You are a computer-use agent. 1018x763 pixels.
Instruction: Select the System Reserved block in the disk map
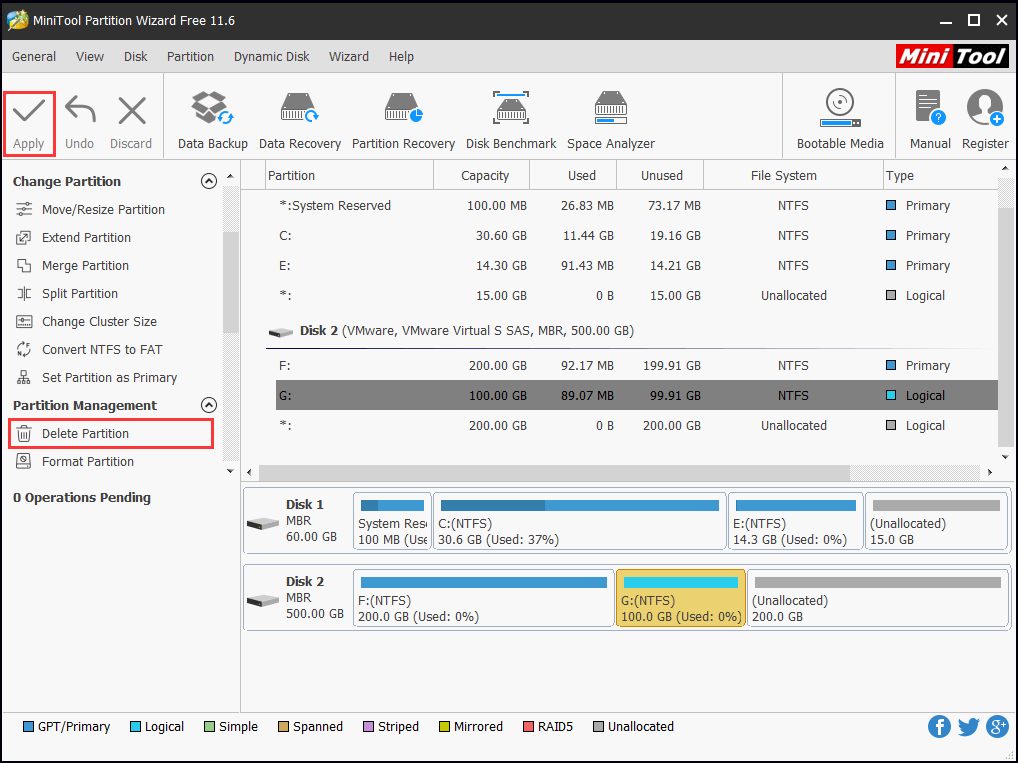point(392,521)
